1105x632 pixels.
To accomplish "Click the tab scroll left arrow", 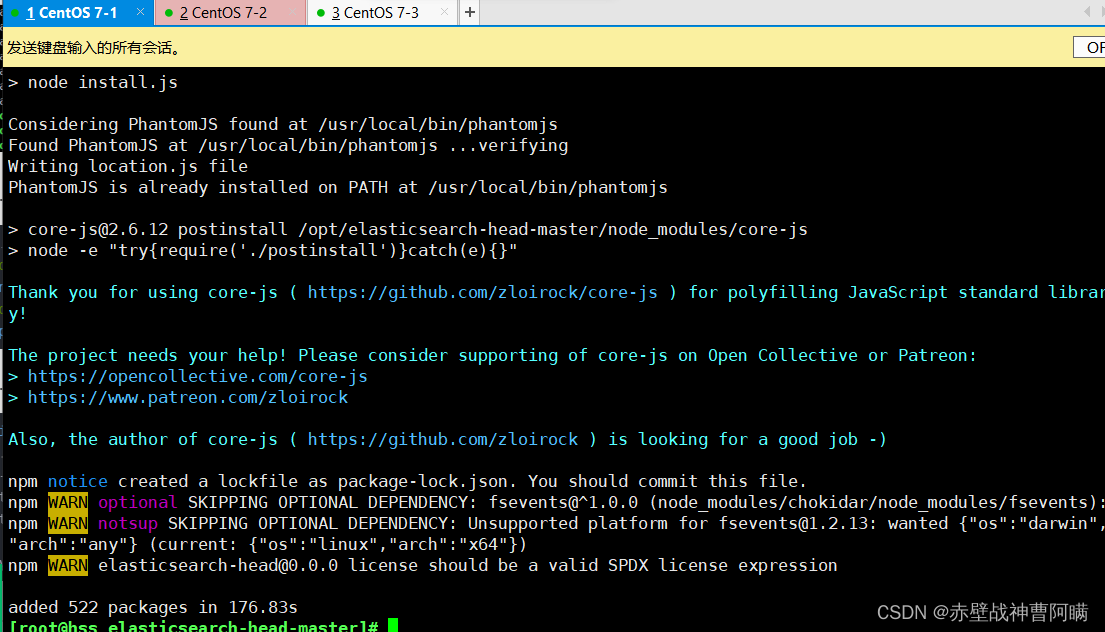I will point(1086,12).
